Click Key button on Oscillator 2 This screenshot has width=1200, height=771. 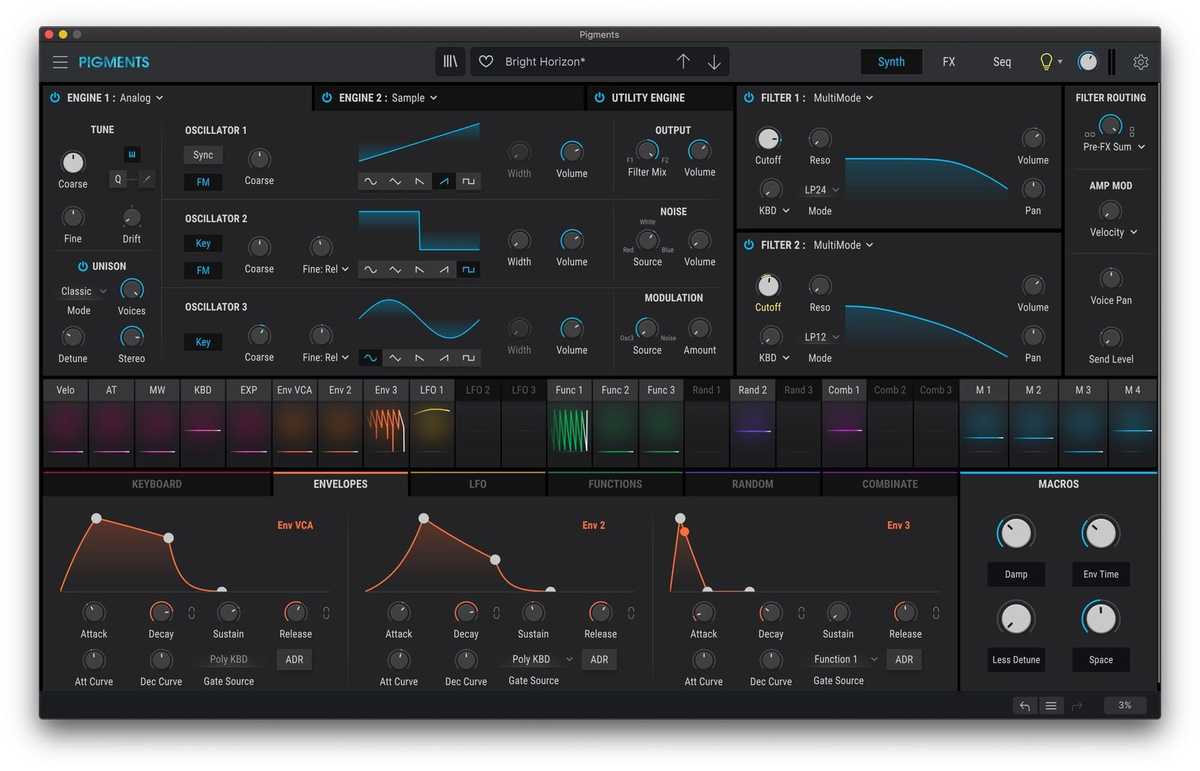pos(203,243)
